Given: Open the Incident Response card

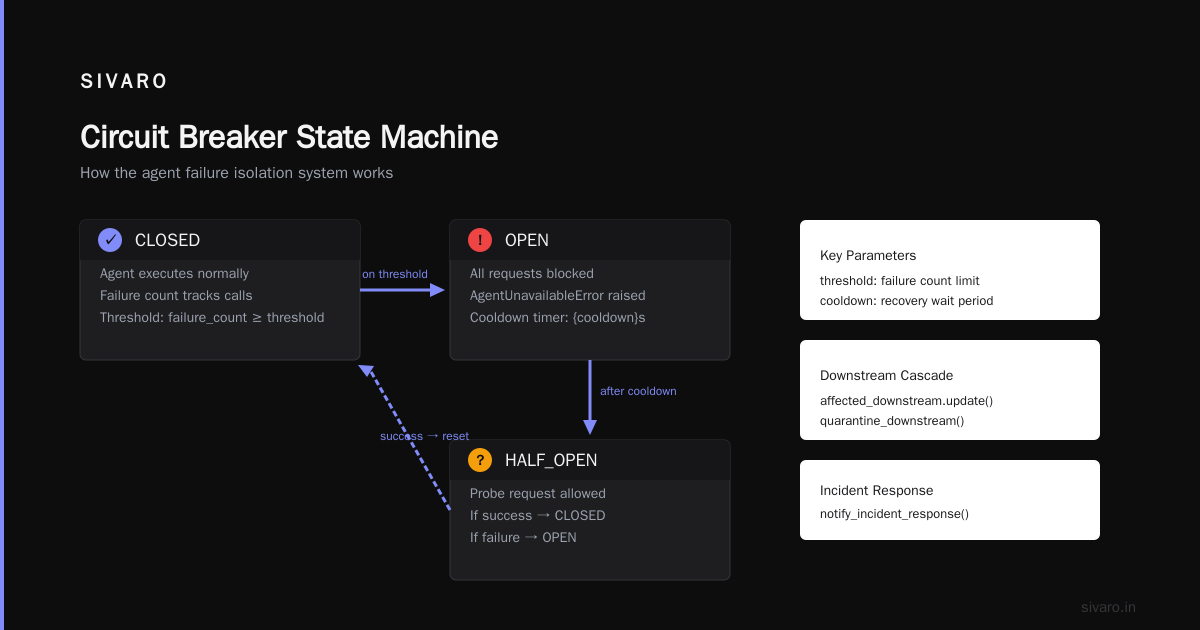Looking at the screenshot, I should click(950, 500).
